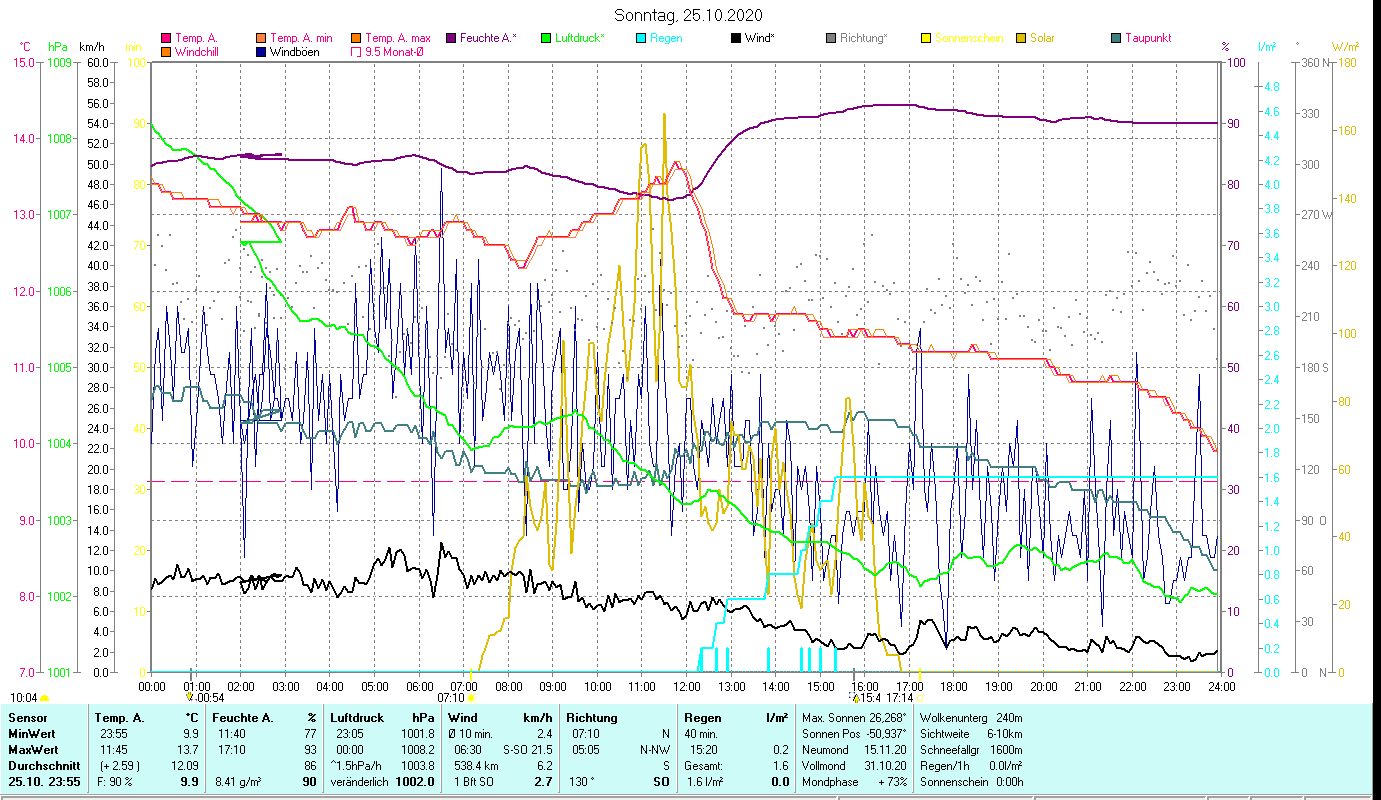The height and width of the screenshot is (800, 1381).
Task: Click the Temp. A. max legend swatch
Action: [x=356, y=39]
